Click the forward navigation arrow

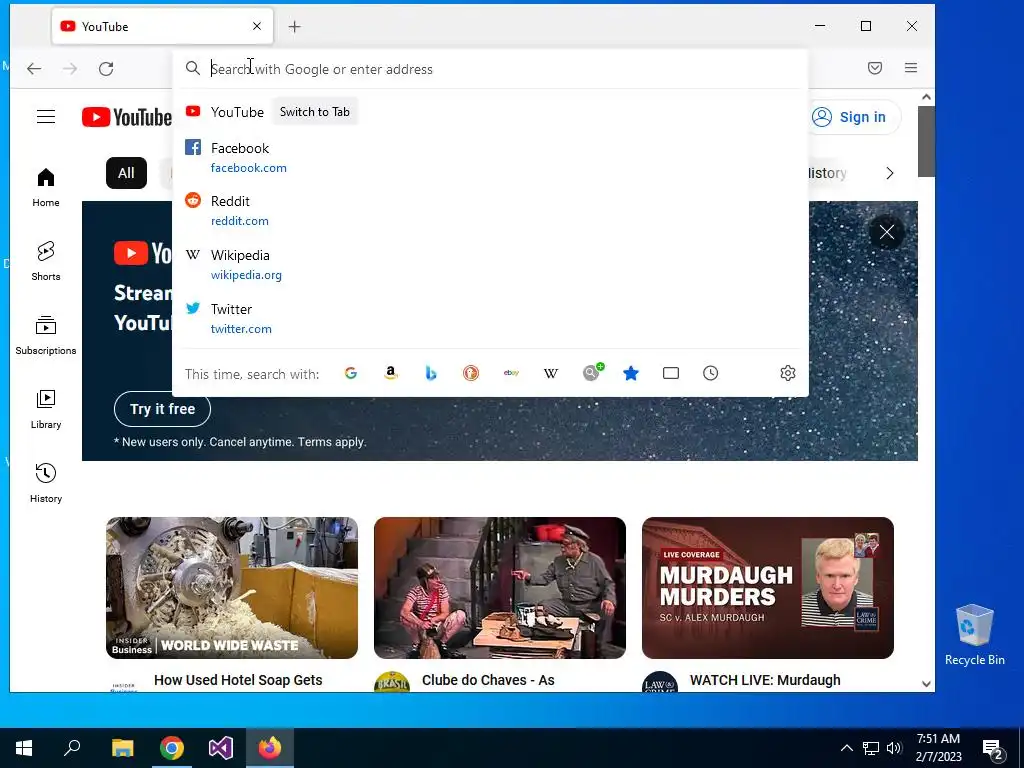[x=70, y=69]
